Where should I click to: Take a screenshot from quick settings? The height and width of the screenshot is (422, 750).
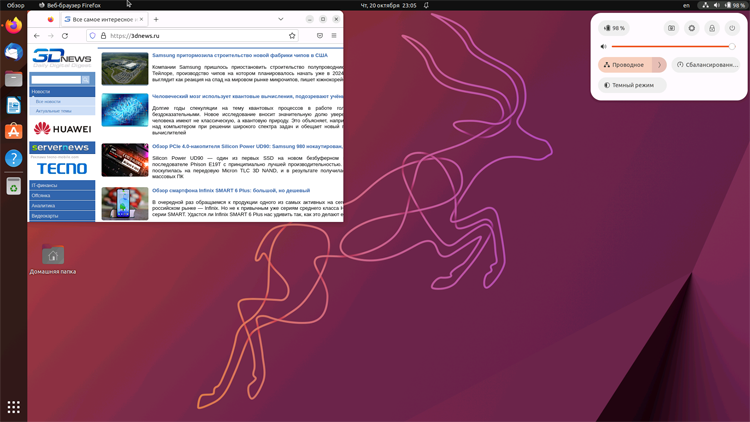[x=671, y=28]
